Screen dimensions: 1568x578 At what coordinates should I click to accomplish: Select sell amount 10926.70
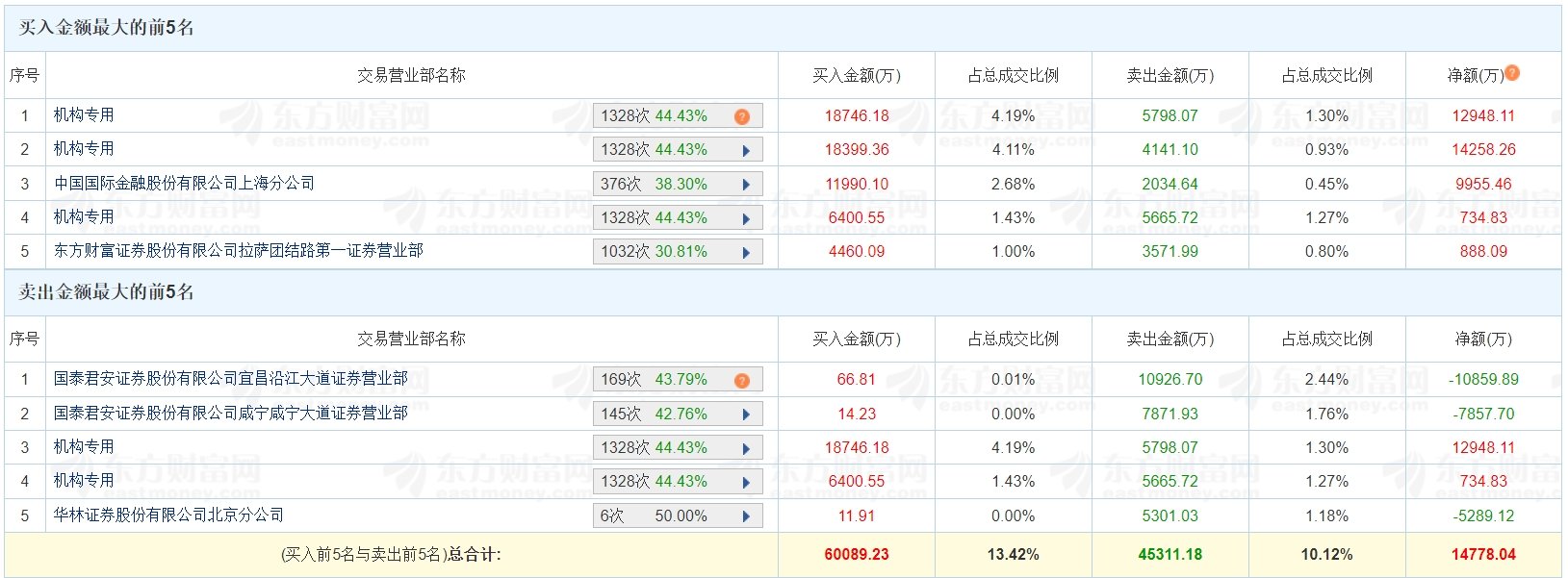click(1170, 380)
